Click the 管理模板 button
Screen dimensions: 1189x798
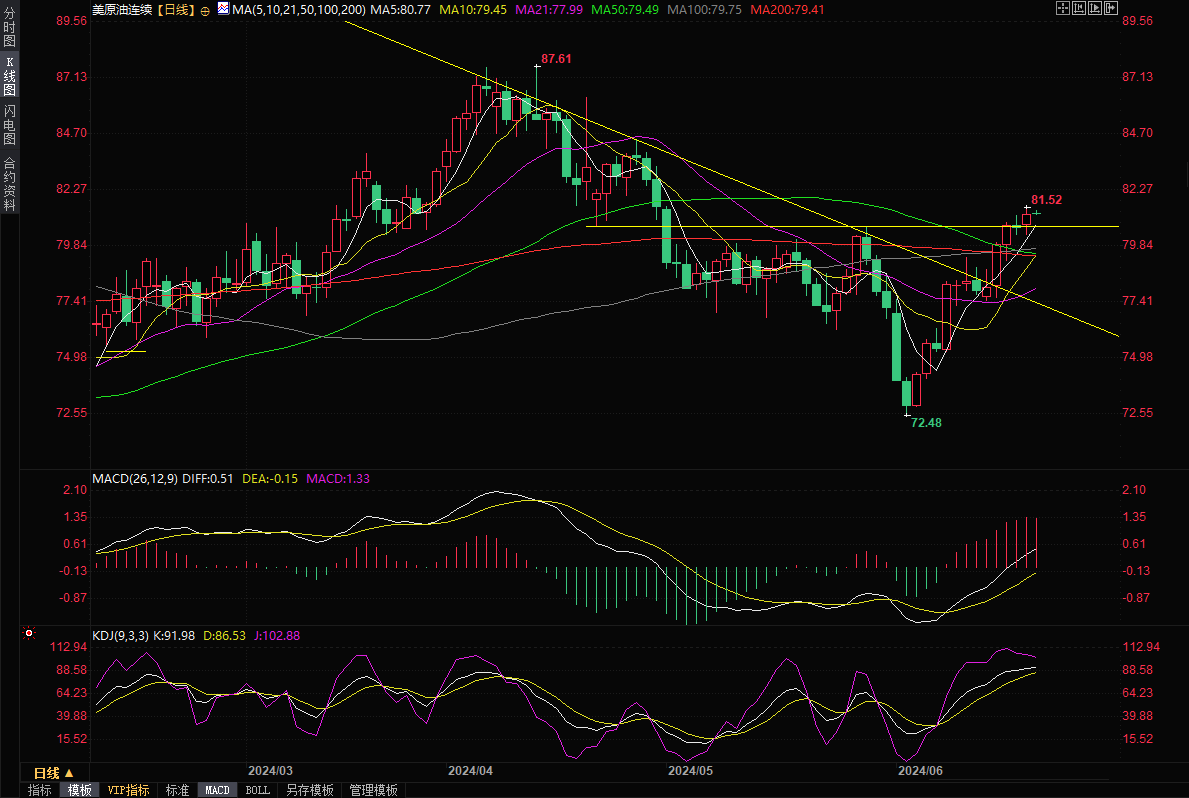coord(373,790)
